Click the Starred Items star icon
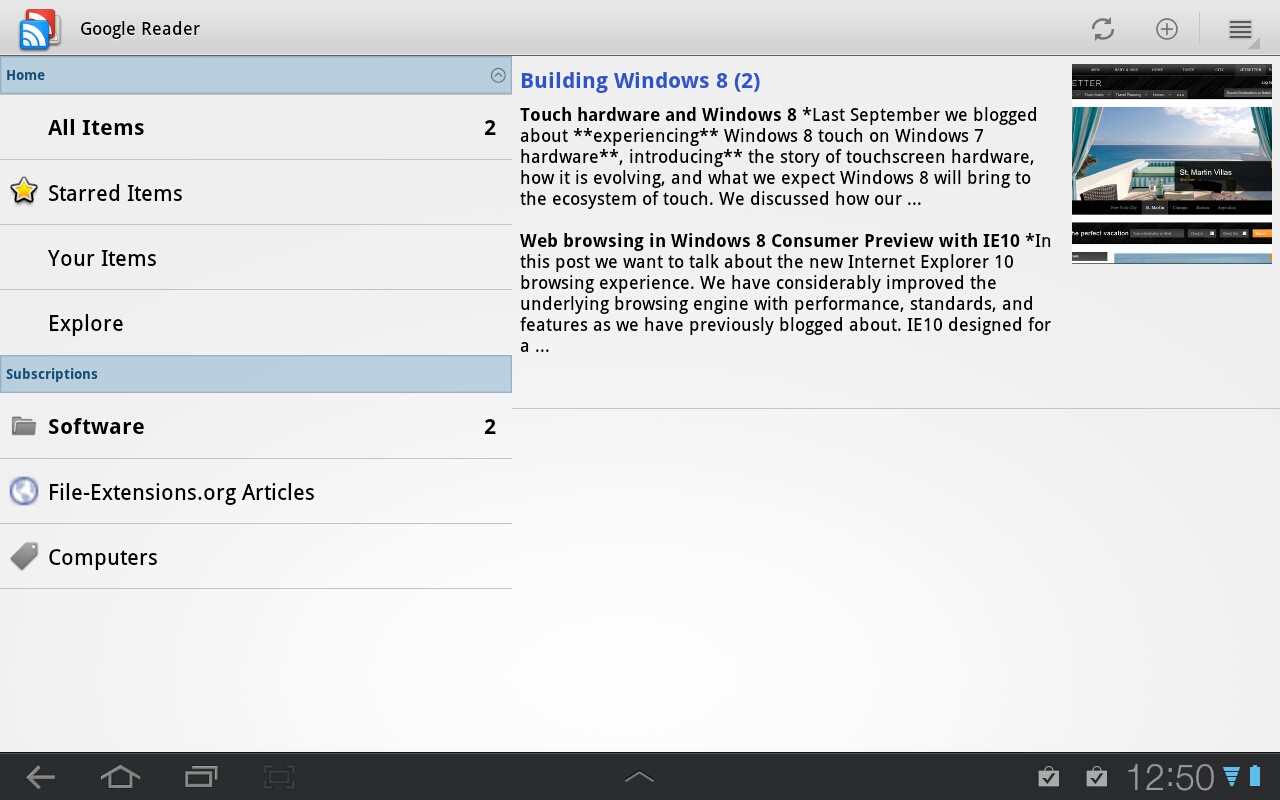Image resolution: width=1280 pixels, height=800 pixels. [x=23, y=191]
